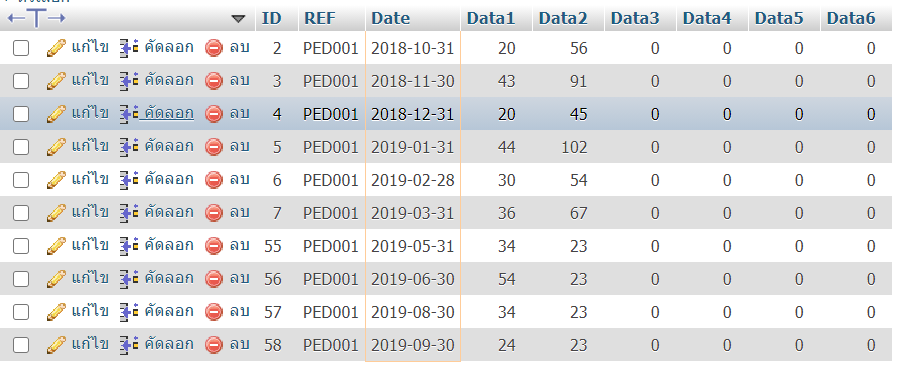The image size is (906, 376).
Task: Sort by the Data1 column header
Action: [491, 18]
